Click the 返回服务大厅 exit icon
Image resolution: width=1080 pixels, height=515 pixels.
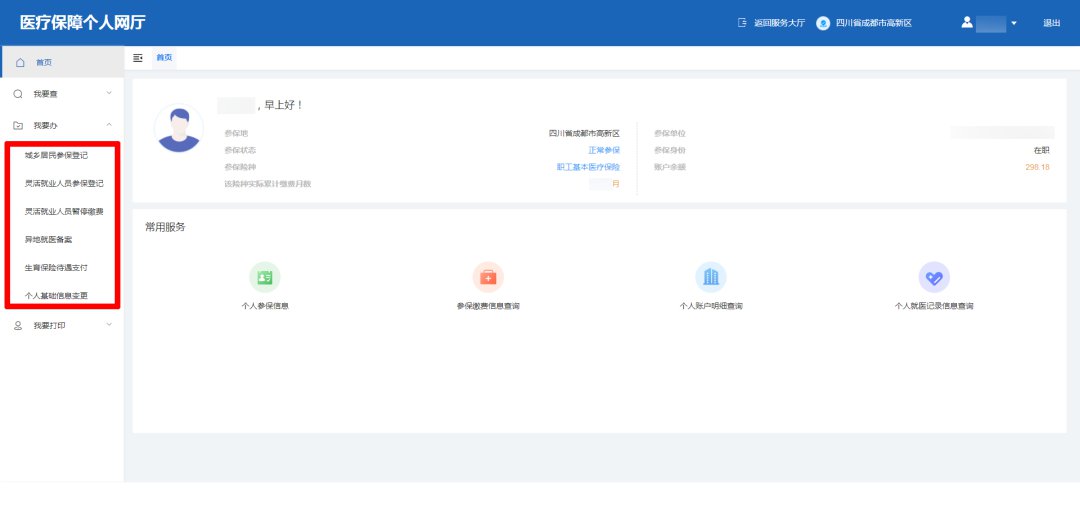(x=742, y=23)
